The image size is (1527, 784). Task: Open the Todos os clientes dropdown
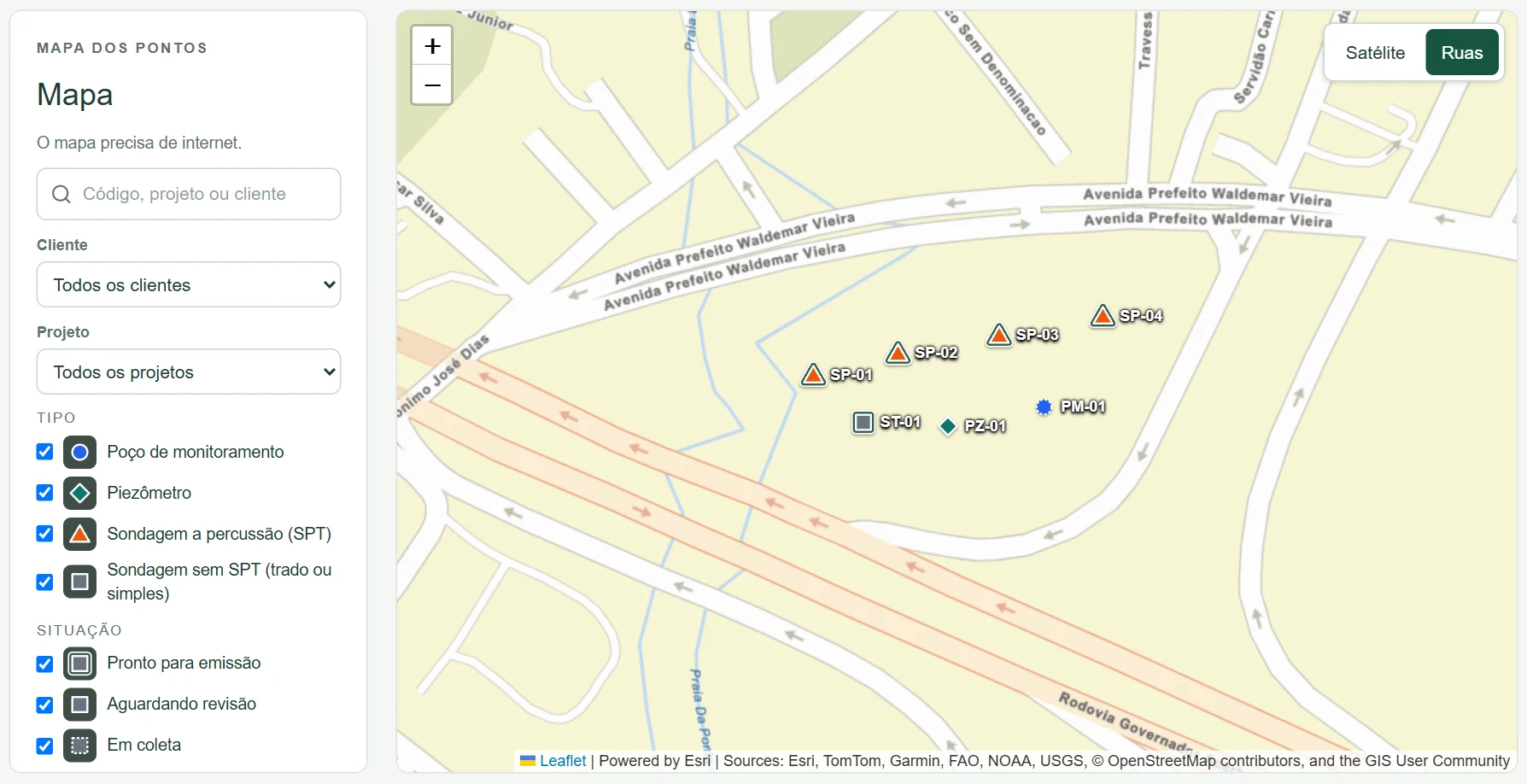189,284
